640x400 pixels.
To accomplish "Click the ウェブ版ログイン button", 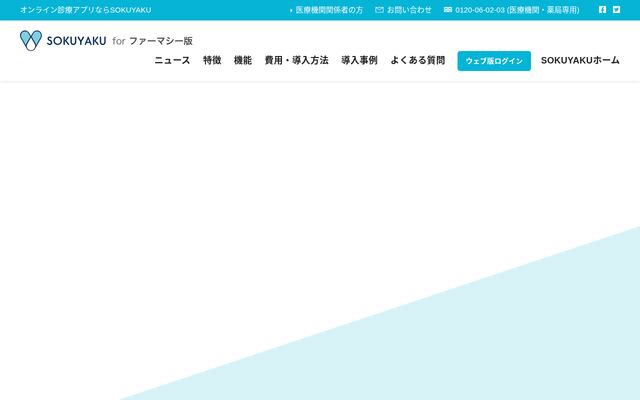I will (494, 61).
